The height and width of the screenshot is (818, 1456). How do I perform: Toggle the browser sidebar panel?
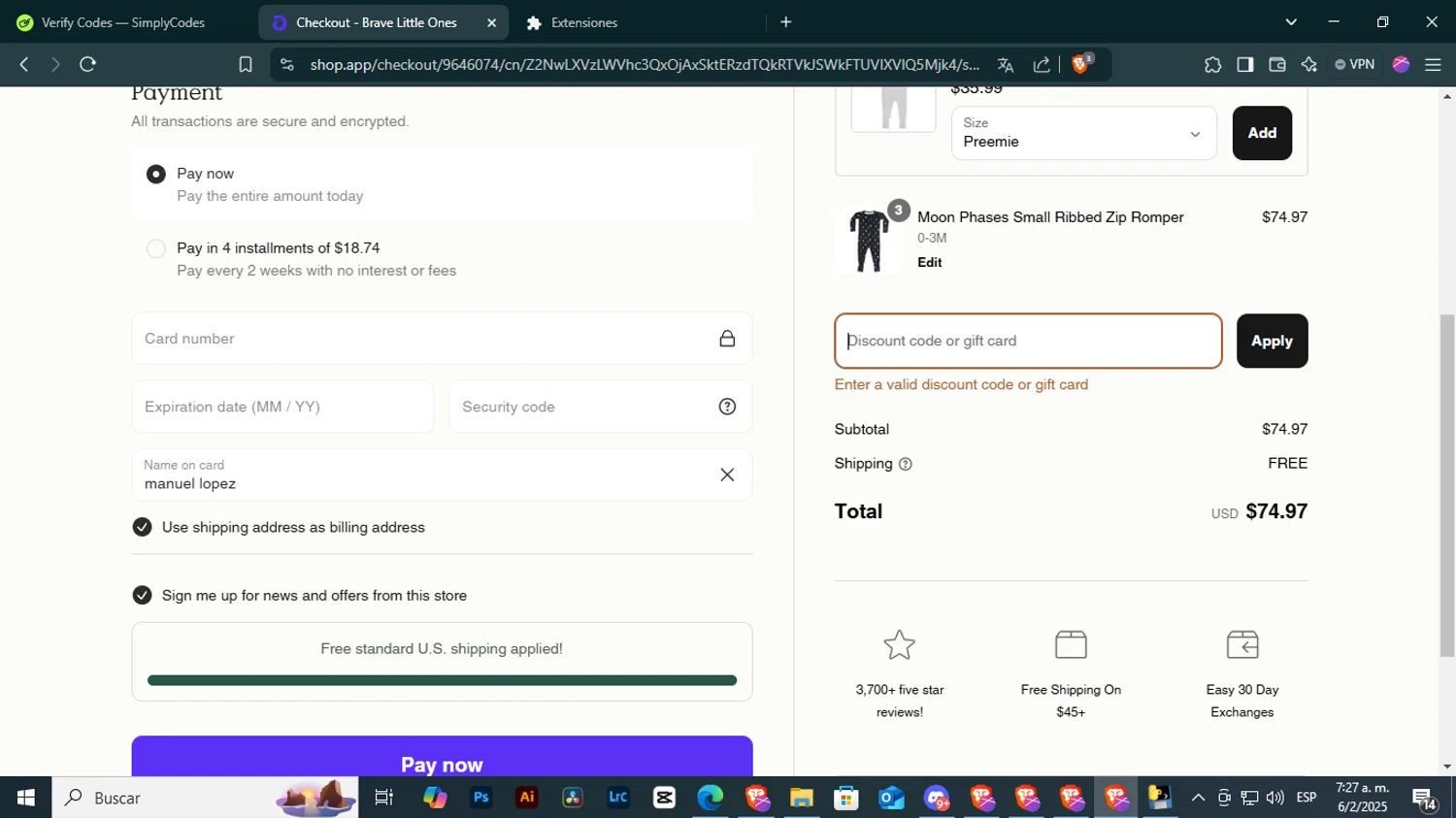pyautogui.click(x=1245, y=64)
